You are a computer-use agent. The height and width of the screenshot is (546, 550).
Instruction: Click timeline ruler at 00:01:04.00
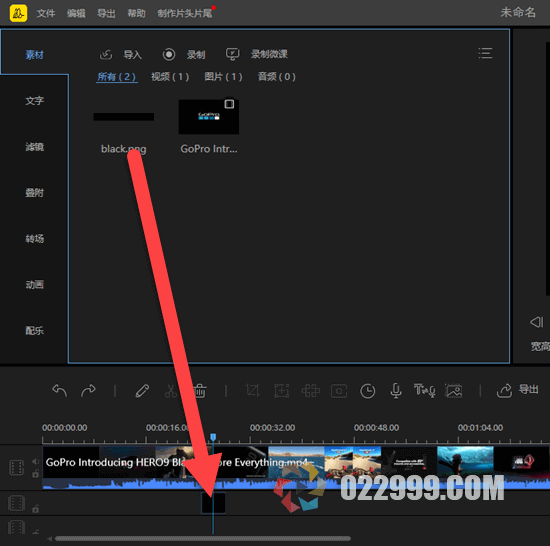(x=480, y=428)
